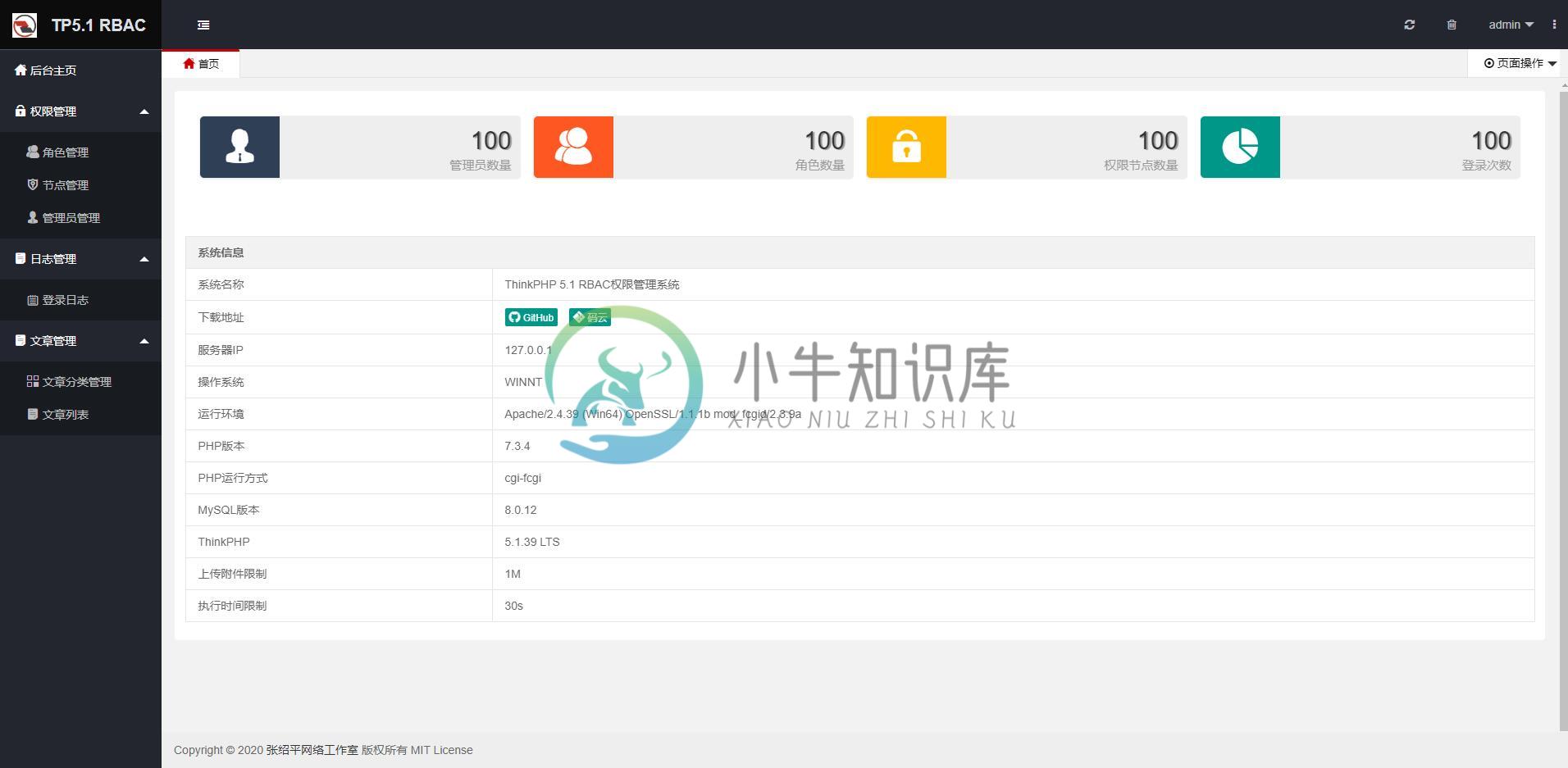Click the MySQL版本 row label
The width and height of the screenshot is (1568, 768).
(229, 510)
